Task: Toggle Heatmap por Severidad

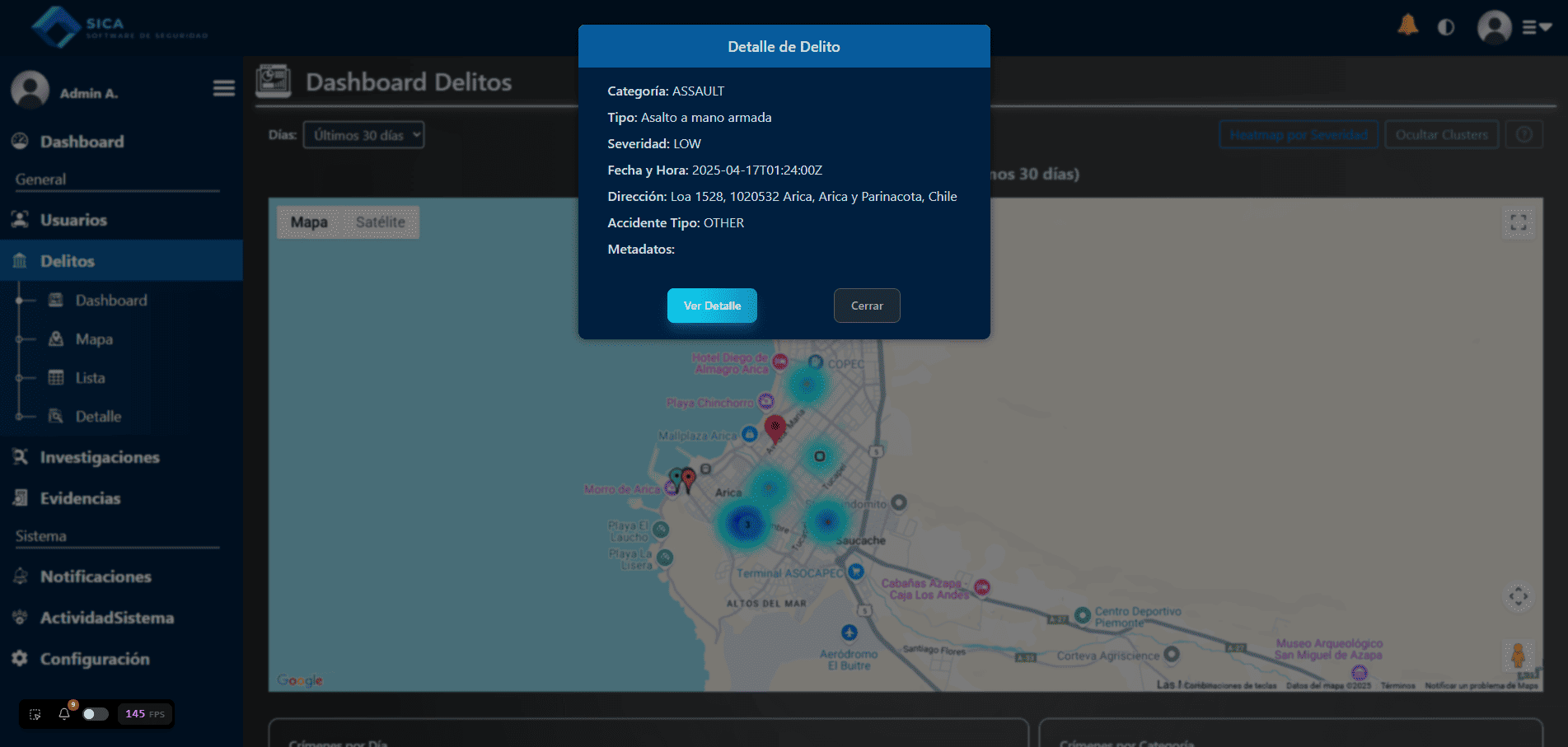Action: [1298, 135]
